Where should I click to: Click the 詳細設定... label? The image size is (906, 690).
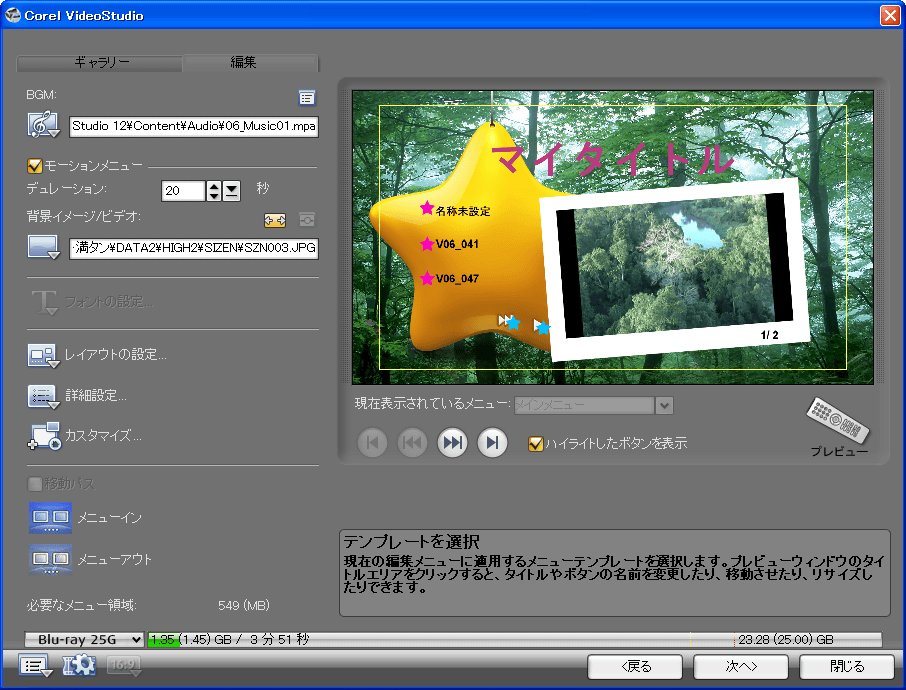click(96, 395)
